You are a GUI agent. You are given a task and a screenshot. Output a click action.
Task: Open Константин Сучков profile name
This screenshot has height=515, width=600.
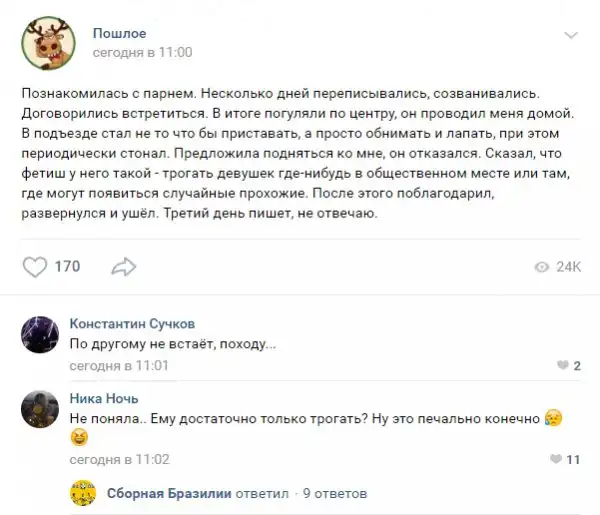pyautogui.click(x=132, y=324)
